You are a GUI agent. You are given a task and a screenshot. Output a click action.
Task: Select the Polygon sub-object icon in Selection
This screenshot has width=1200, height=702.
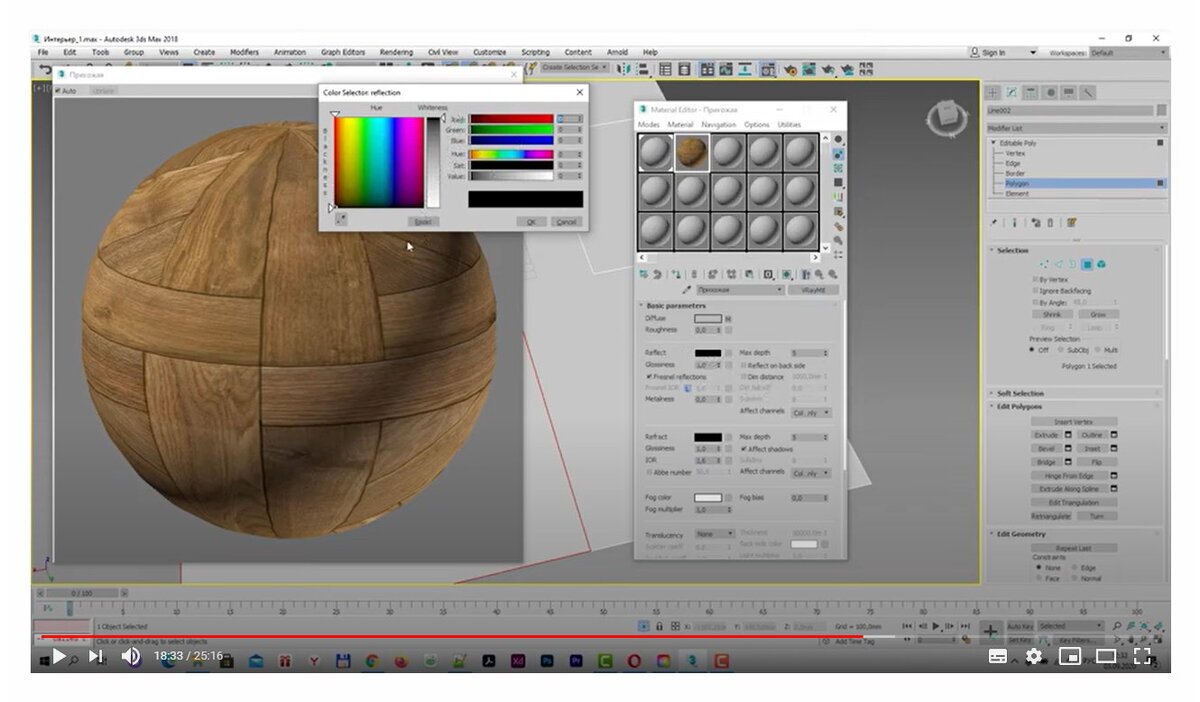coord(1086,265)
